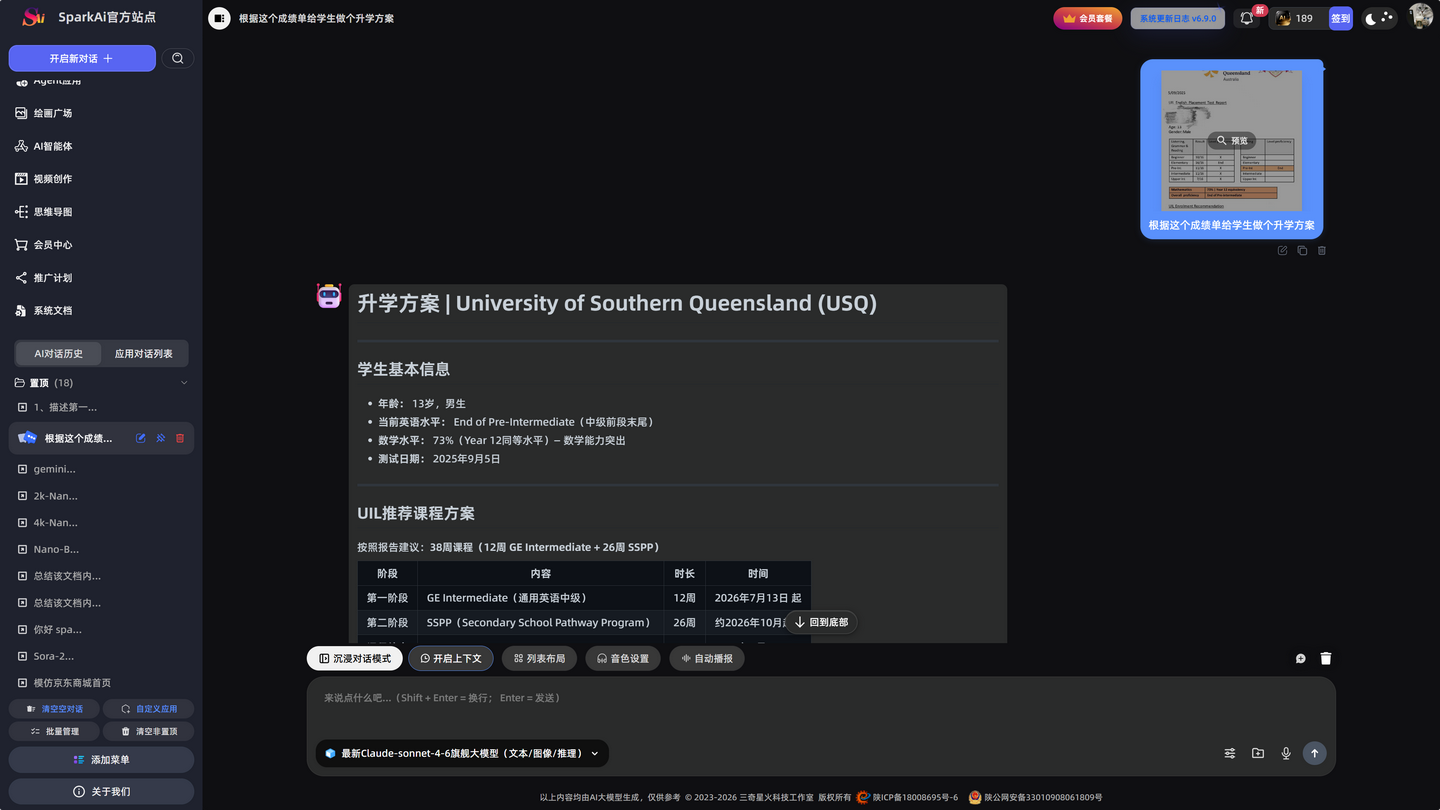The width and height of the screenshot is (1440, 810).
Task: Open 批量管理 batch management
Action: pos(54,732)
